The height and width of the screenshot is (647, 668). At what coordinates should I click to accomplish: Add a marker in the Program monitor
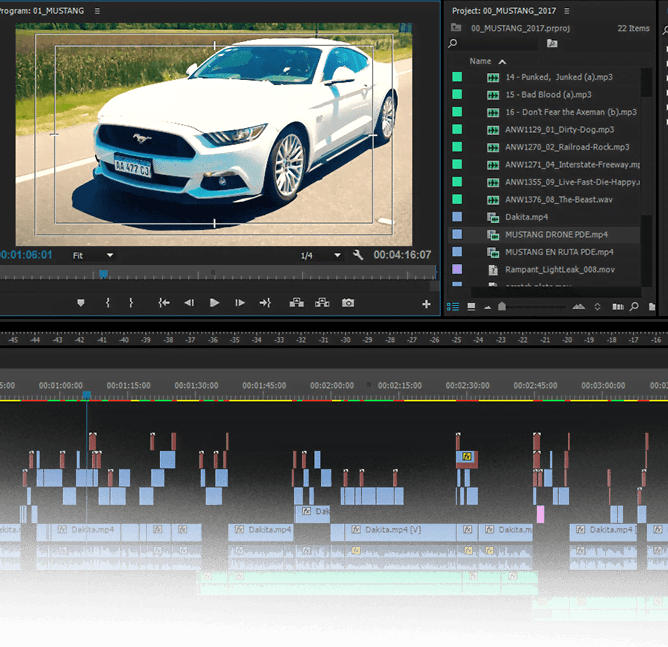point(81,303)
